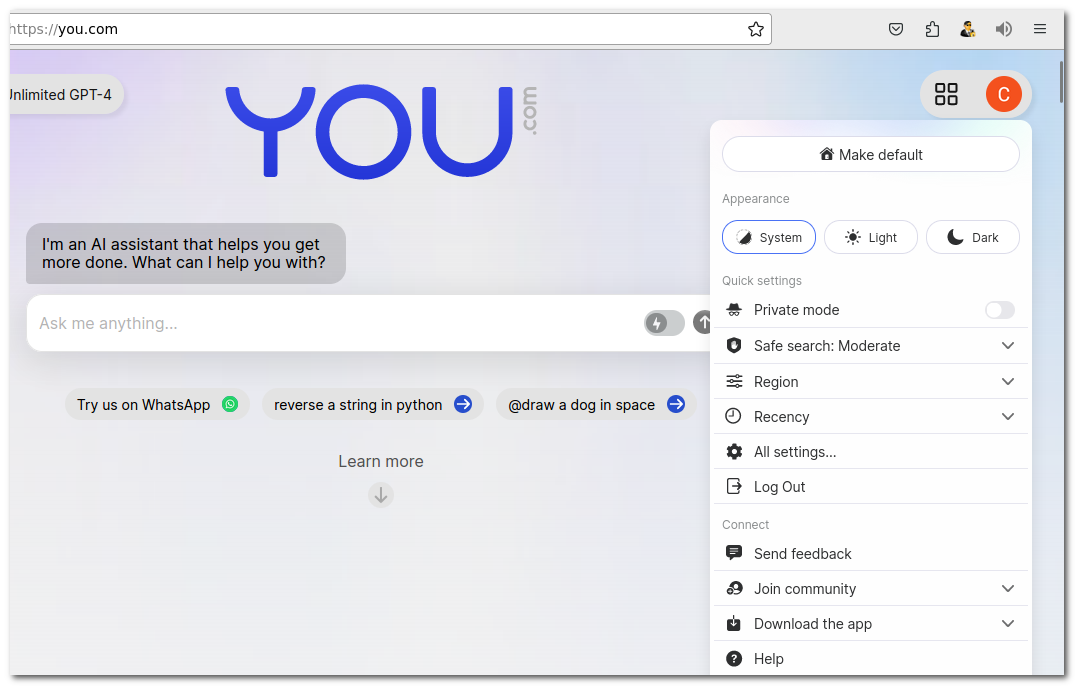Click the All settings gear icon
The height and width of the screenshot is (686, 1075).
[x=734, y=452]
